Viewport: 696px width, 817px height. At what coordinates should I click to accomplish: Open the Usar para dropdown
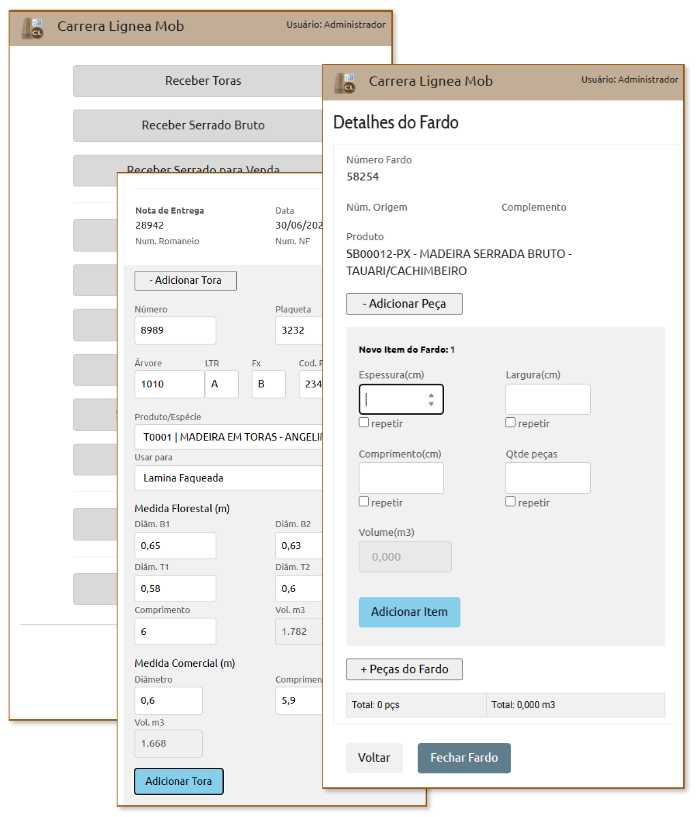[x=227, y=479]
